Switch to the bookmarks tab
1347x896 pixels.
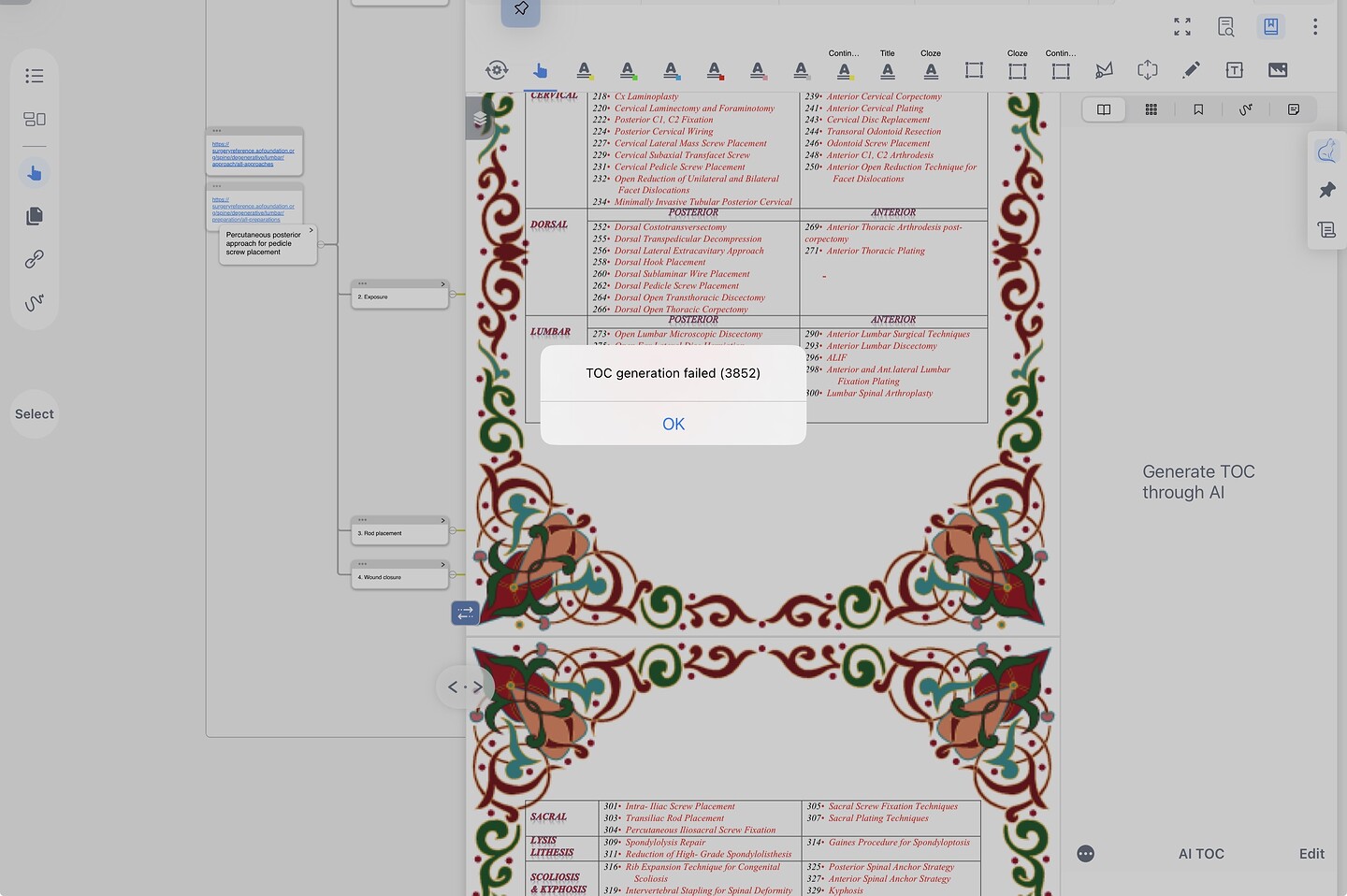(1198, 109)
